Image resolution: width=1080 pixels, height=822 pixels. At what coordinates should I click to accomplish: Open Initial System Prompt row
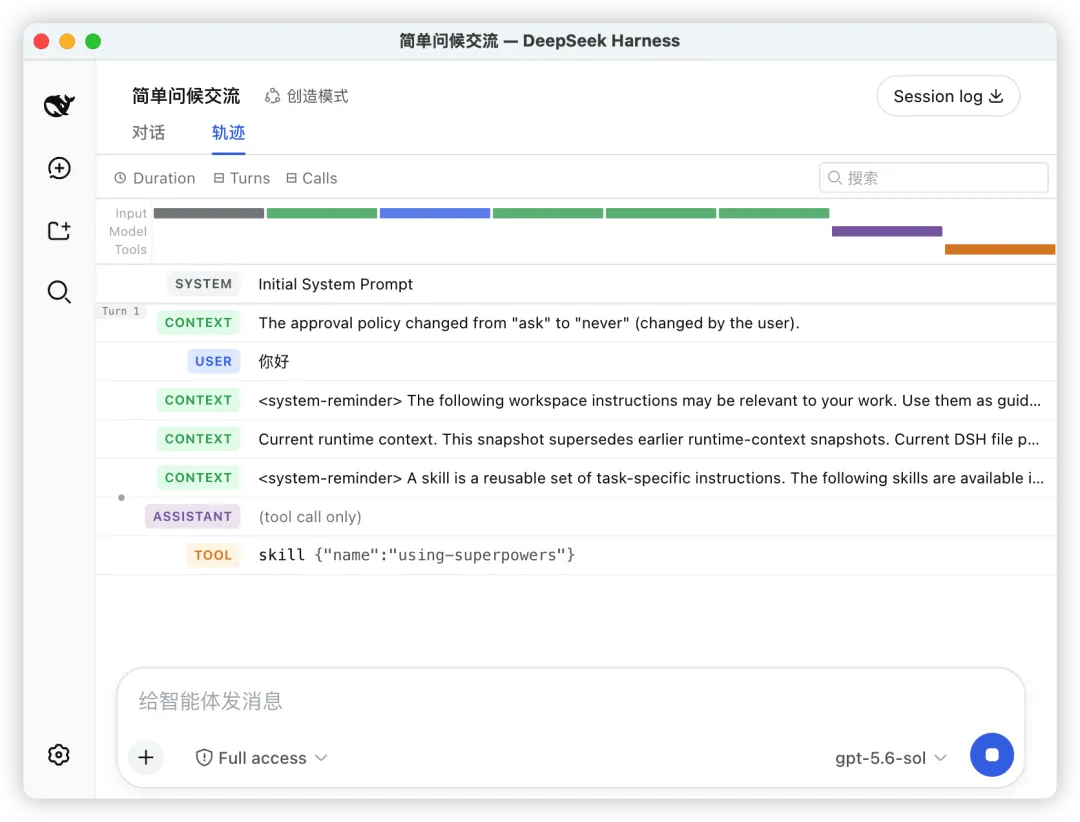click(576, 284)
